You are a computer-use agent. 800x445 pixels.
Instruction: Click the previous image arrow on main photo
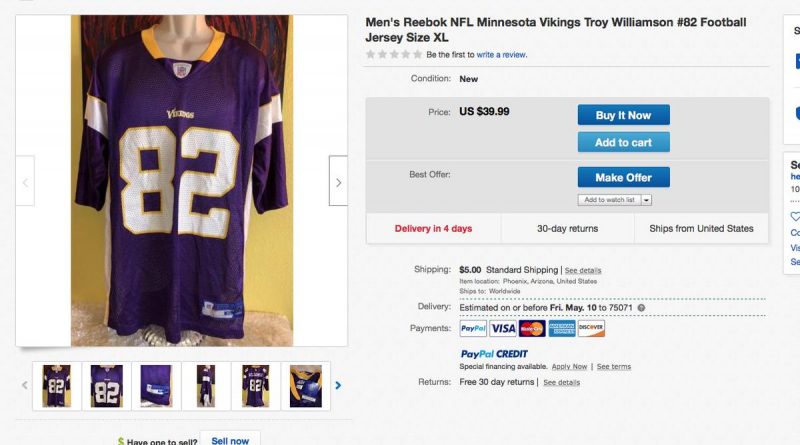point(25,181)
